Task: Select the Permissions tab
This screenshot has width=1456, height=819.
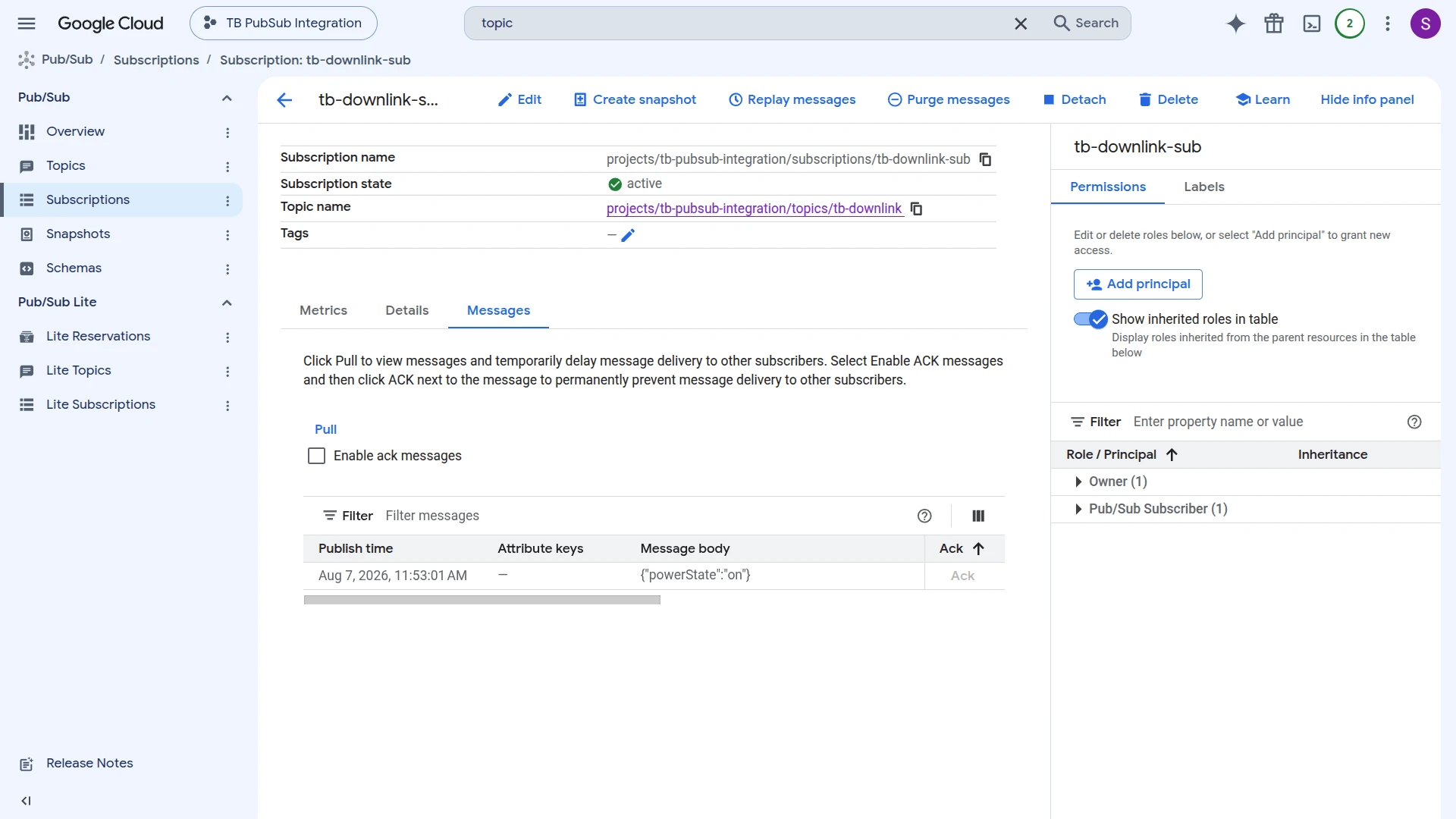Action: [x=1108, y=187]
